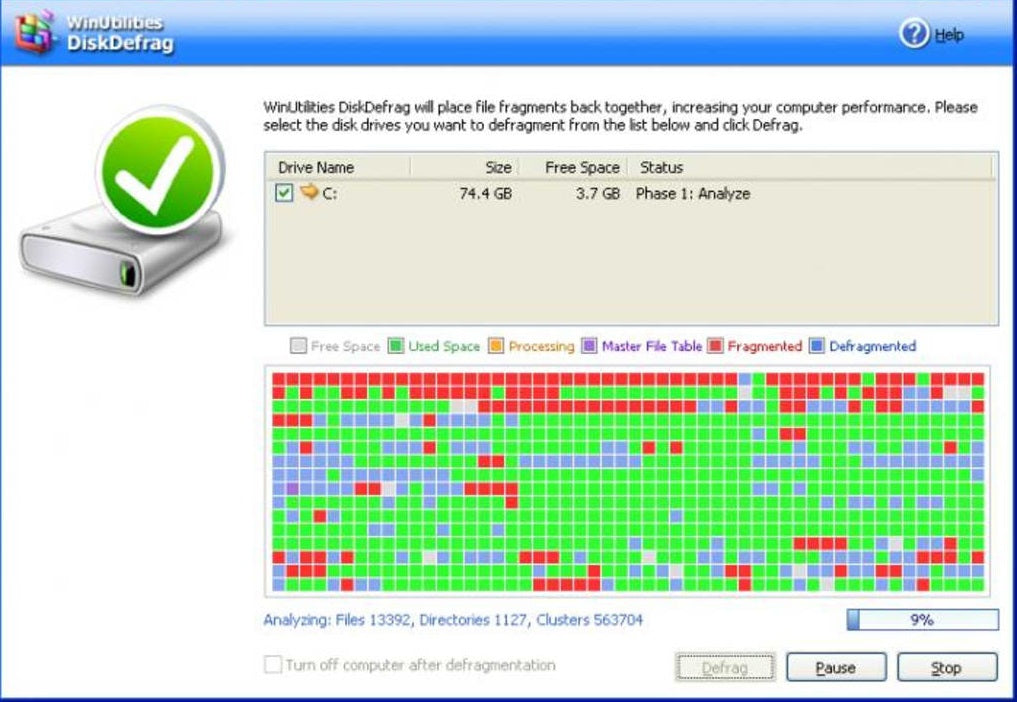1017x702 pixels.
Task: Click the yellow arrow icon beside C:
Action: [310, 193]
